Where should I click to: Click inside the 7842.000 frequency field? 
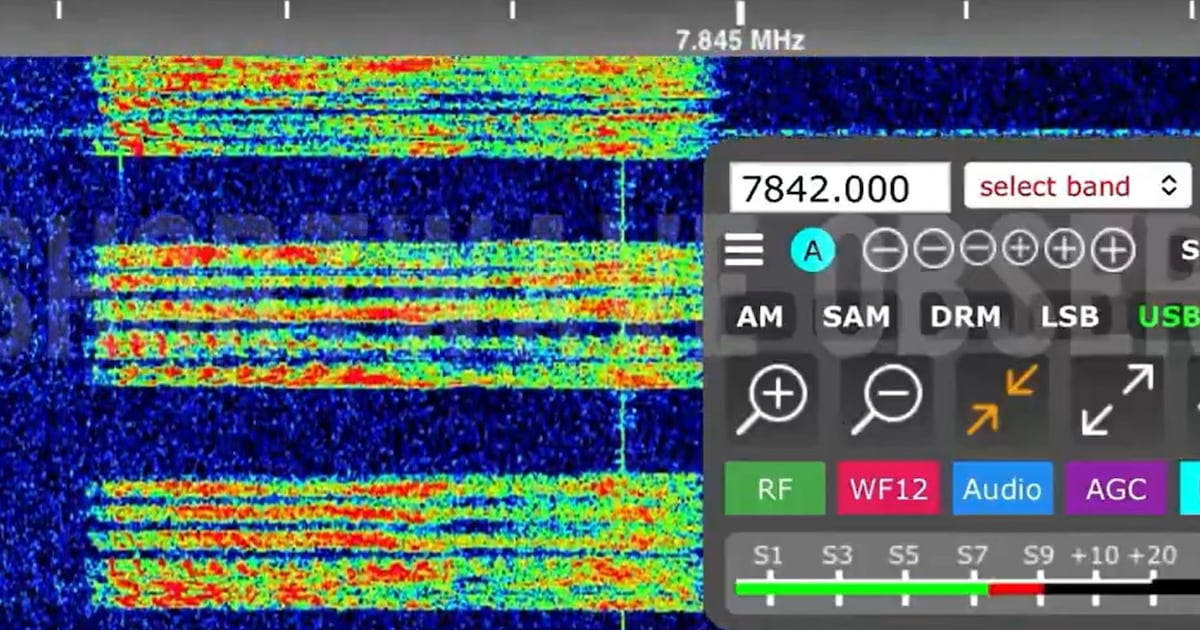[840, 186]
